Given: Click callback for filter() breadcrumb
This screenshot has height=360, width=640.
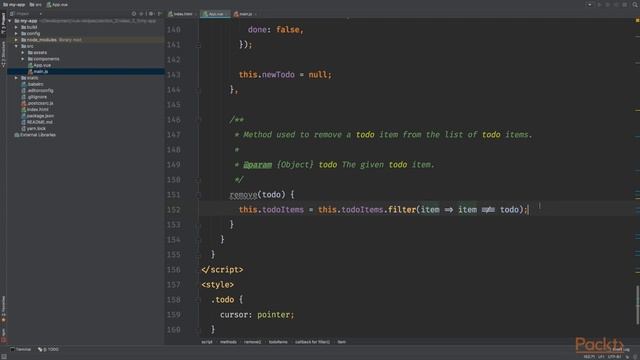Looking at the screenshot, I should click(x=312, y=342).
